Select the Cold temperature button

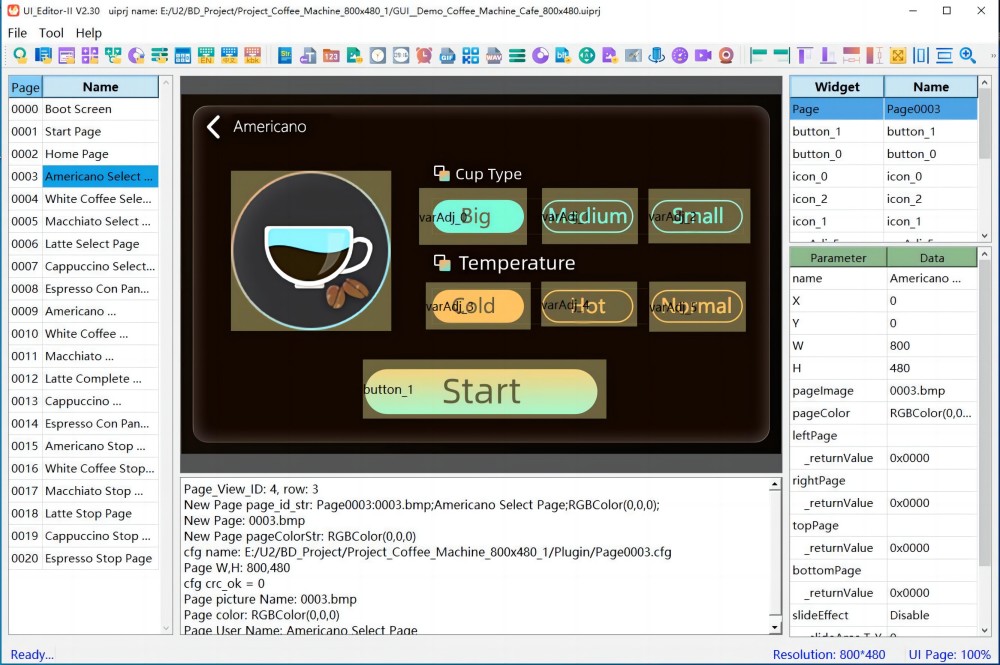coord(478,306)
